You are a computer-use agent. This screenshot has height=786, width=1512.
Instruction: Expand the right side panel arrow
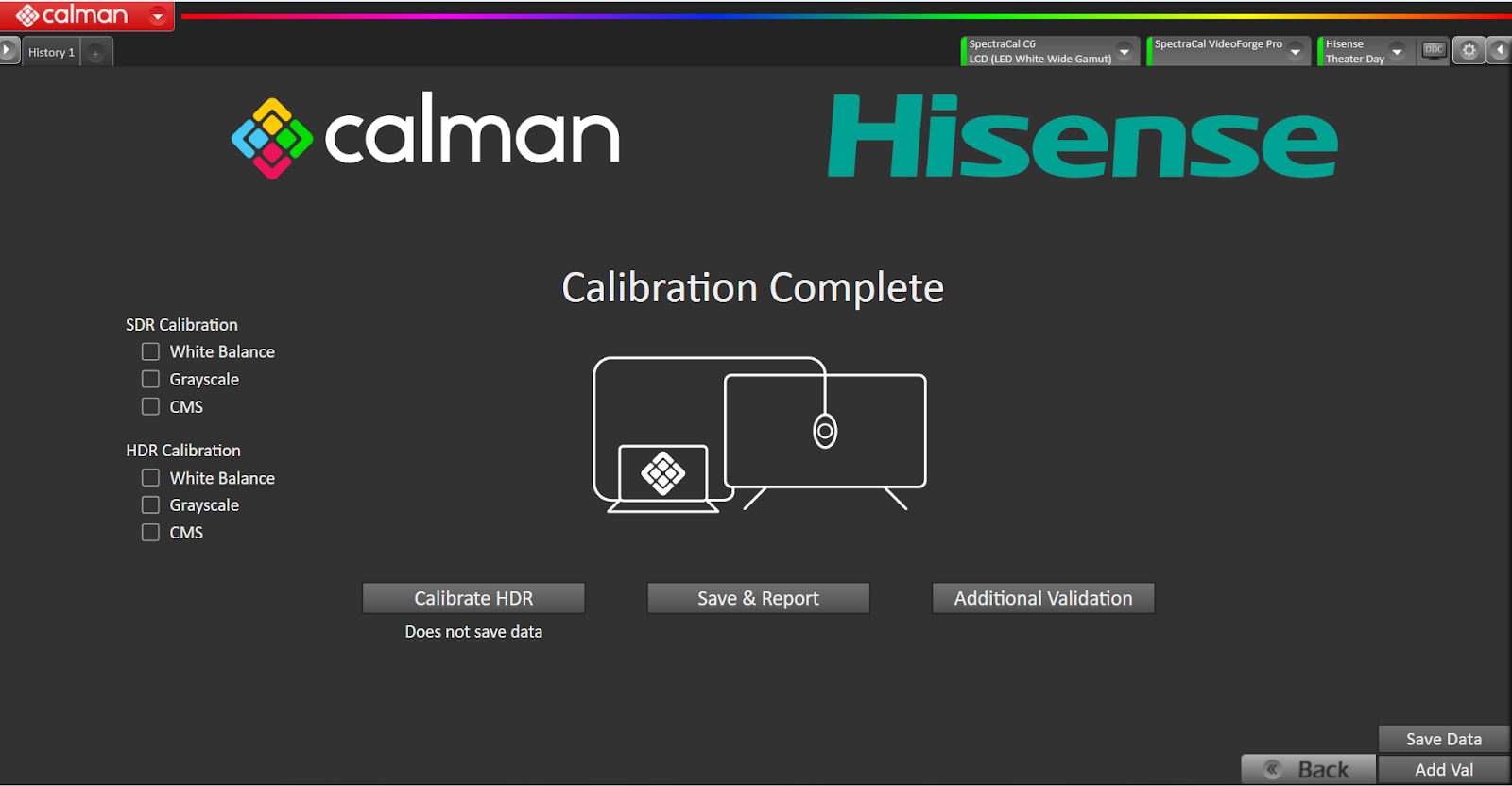(1500, 50)
